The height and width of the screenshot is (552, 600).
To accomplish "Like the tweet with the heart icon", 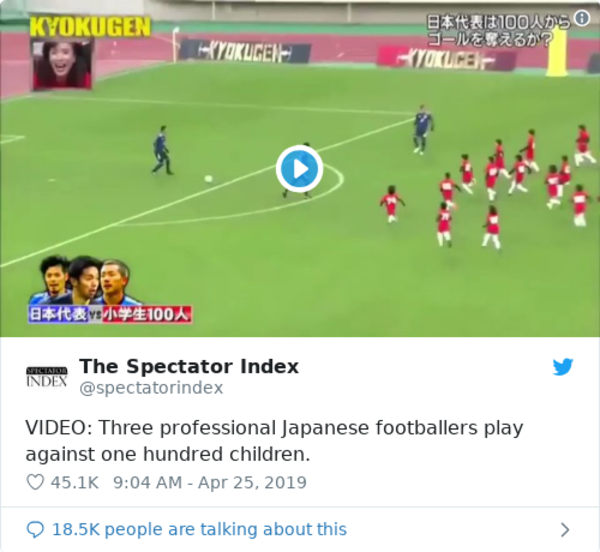I will 35,482.
